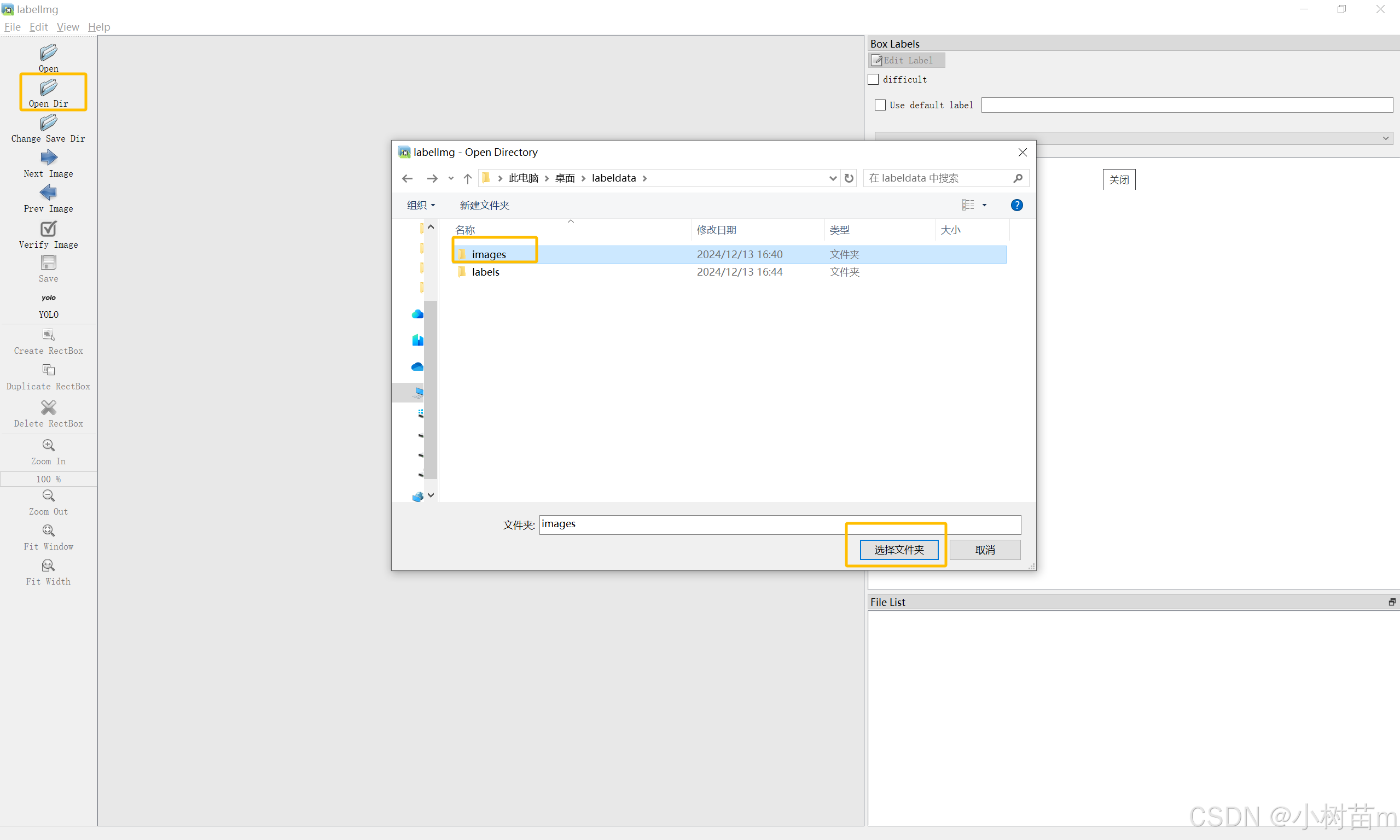Click the up-directory arrow in dialog

coord(468,178)
